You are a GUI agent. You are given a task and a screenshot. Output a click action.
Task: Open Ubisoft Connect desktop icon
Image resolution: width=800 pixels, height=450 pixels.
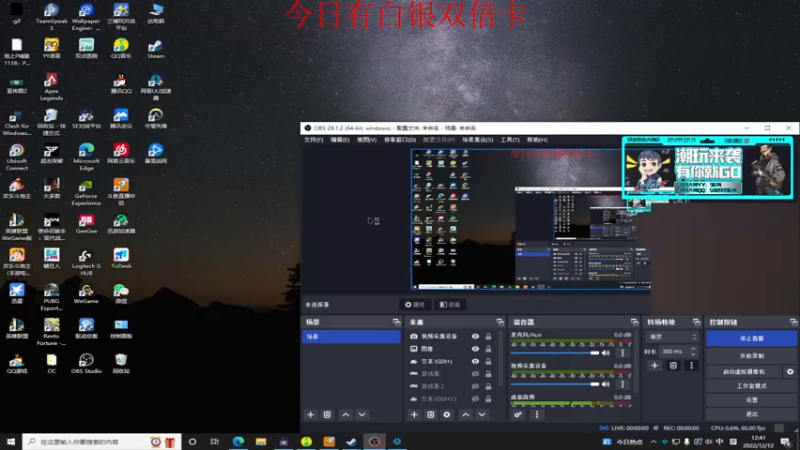16,157
